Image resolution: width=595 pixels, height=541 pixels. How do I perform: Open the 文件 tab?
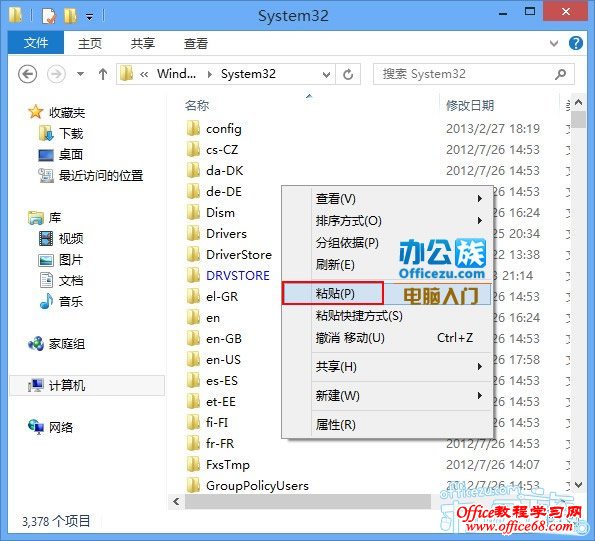tap(36, 42)
